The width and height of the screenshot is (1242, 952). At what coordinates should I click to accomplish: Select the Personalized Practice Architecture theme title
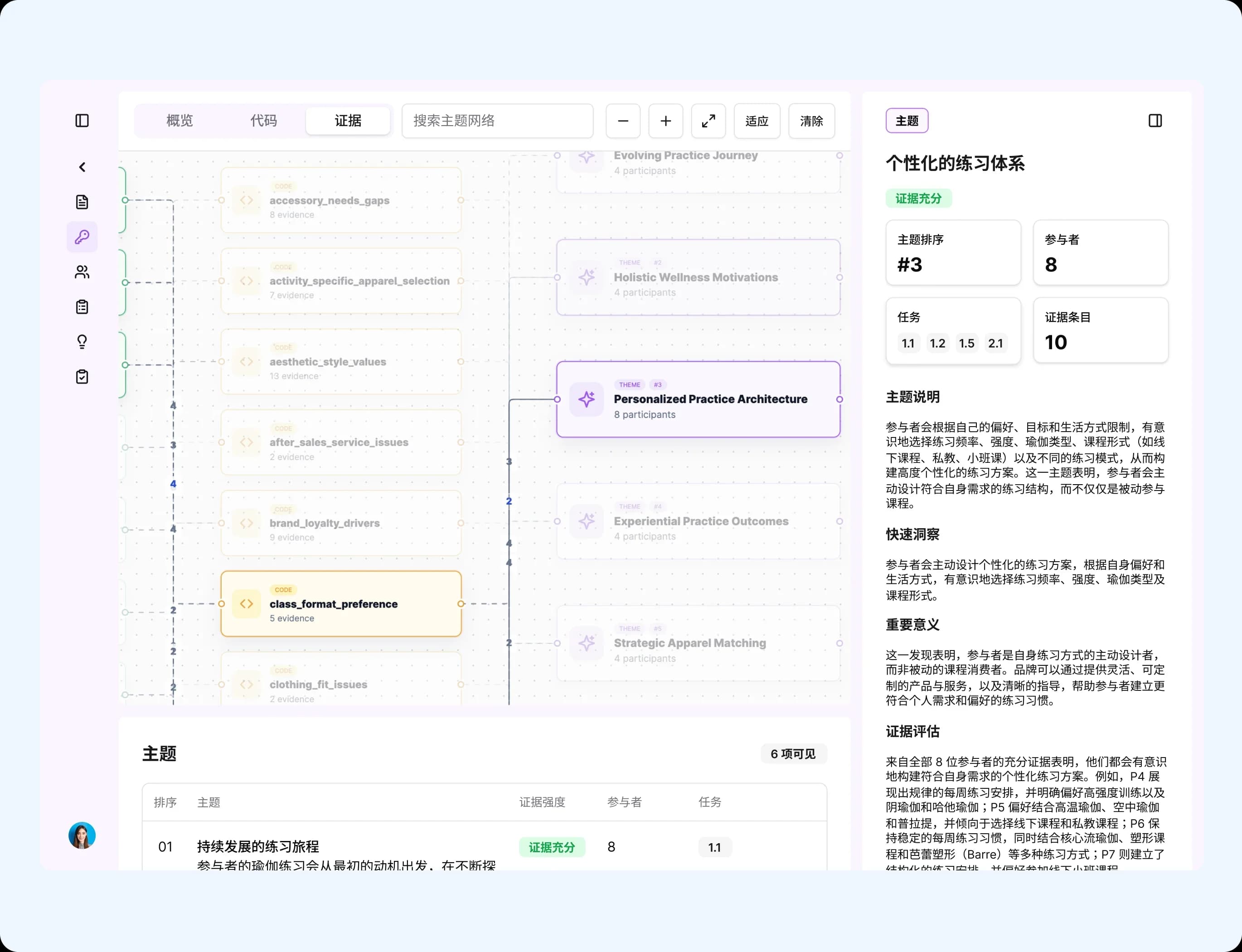[x=711, y=399]
